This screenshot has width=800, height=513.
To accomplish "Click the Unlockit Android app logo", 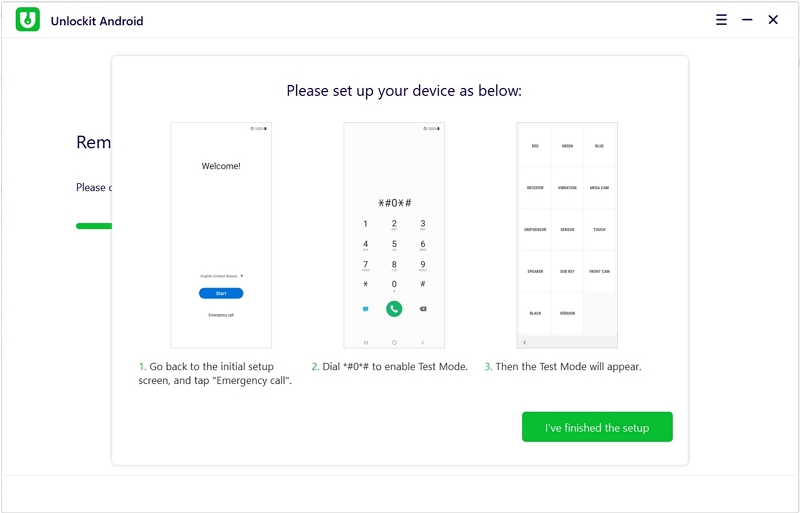I will pos(28,20).
